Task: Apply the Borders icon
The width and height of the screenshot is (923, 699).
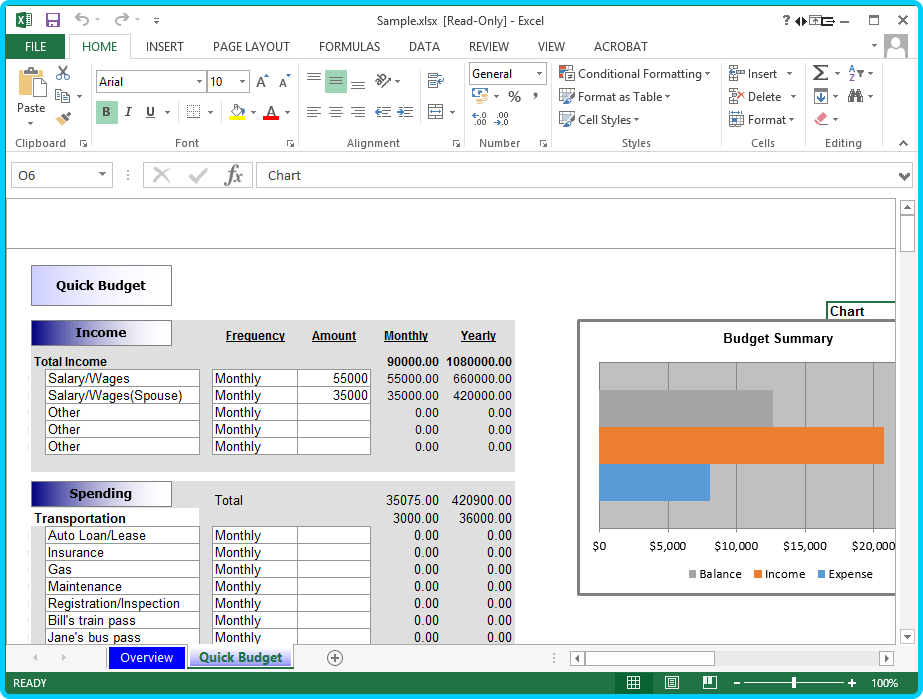Action: 193,112
